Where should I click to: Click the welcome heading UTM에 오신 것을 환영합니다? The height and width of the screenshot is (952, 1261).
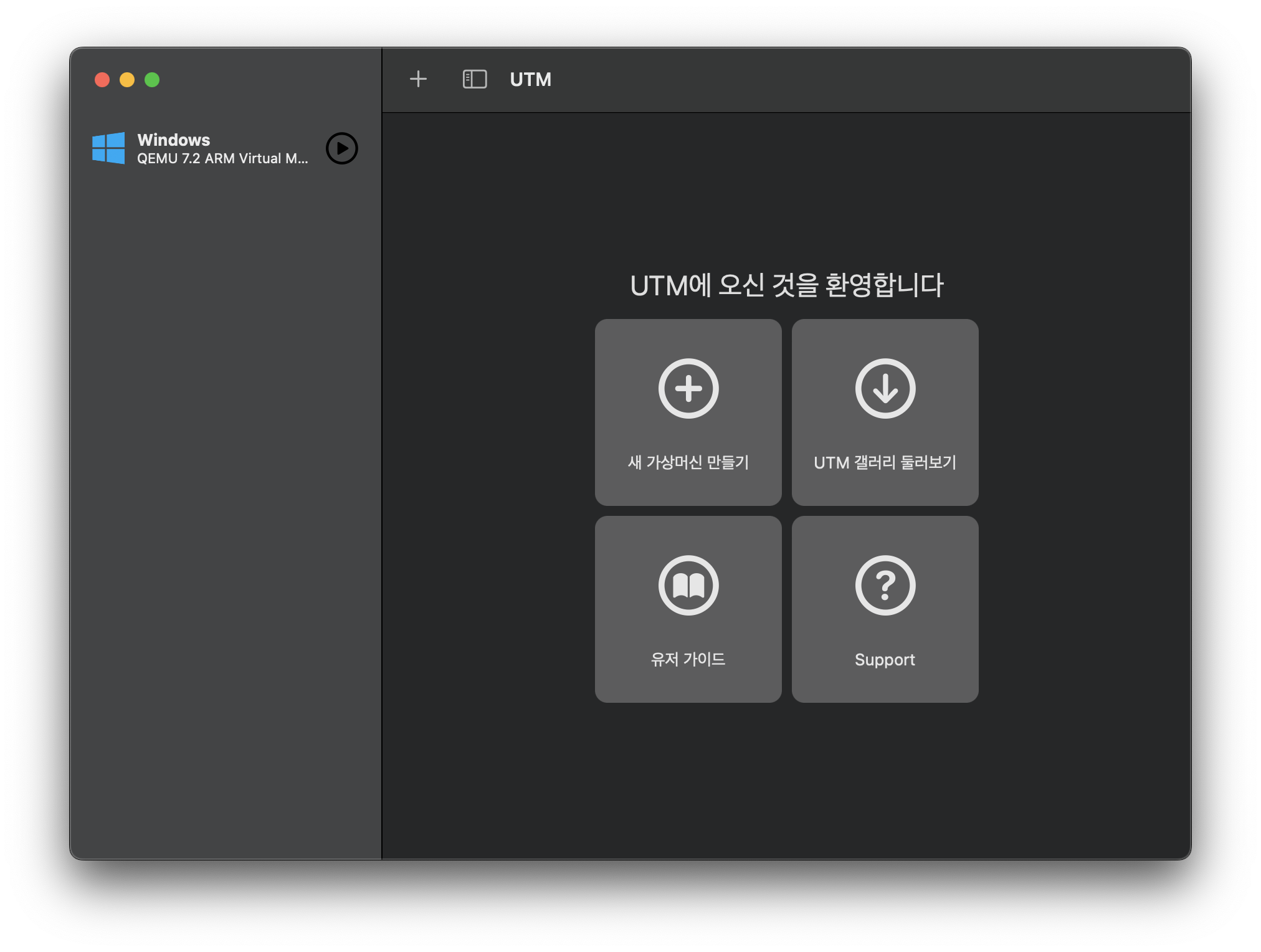[x=786, y=285]
